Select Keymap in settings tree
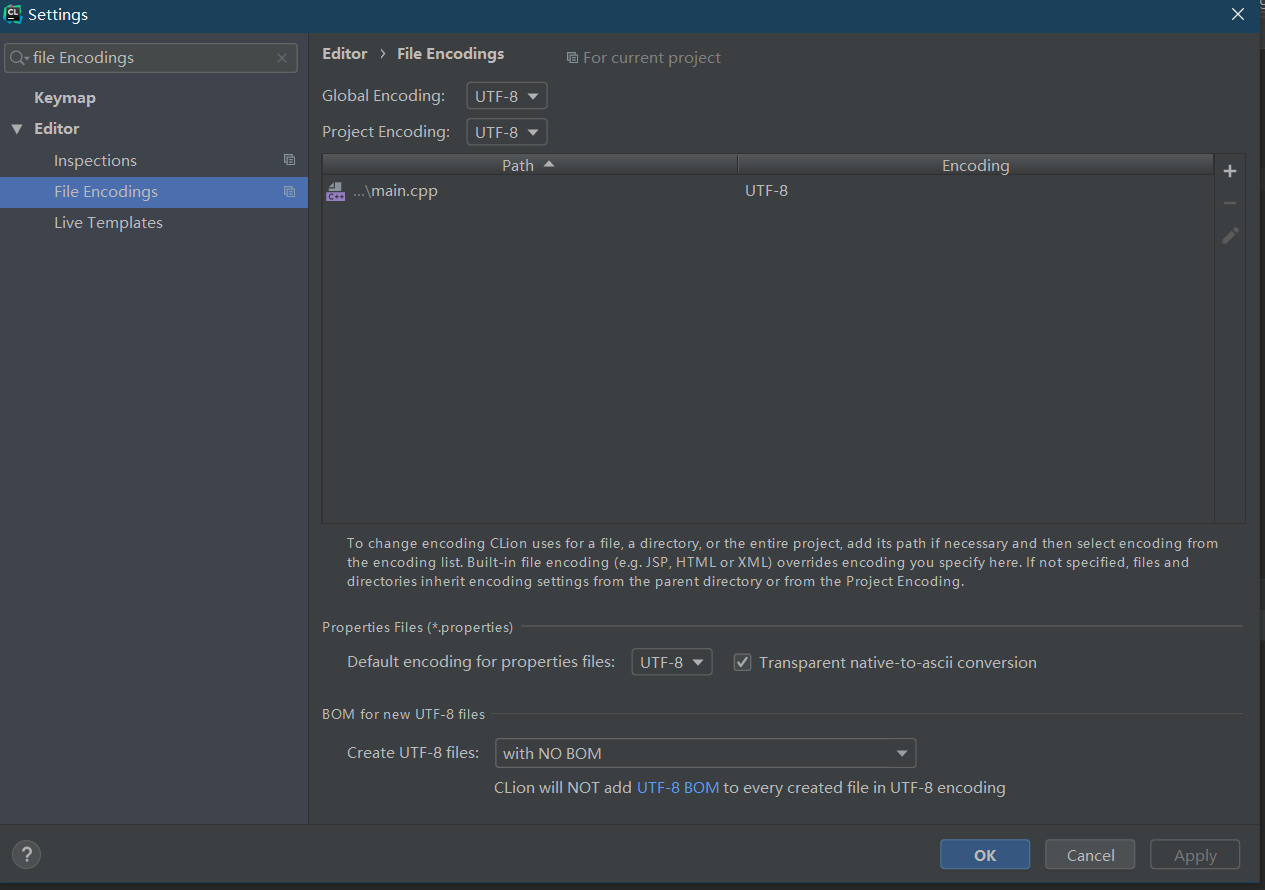Image resolution: width=1265 pixels, height=890 pixels. [65, 98]
